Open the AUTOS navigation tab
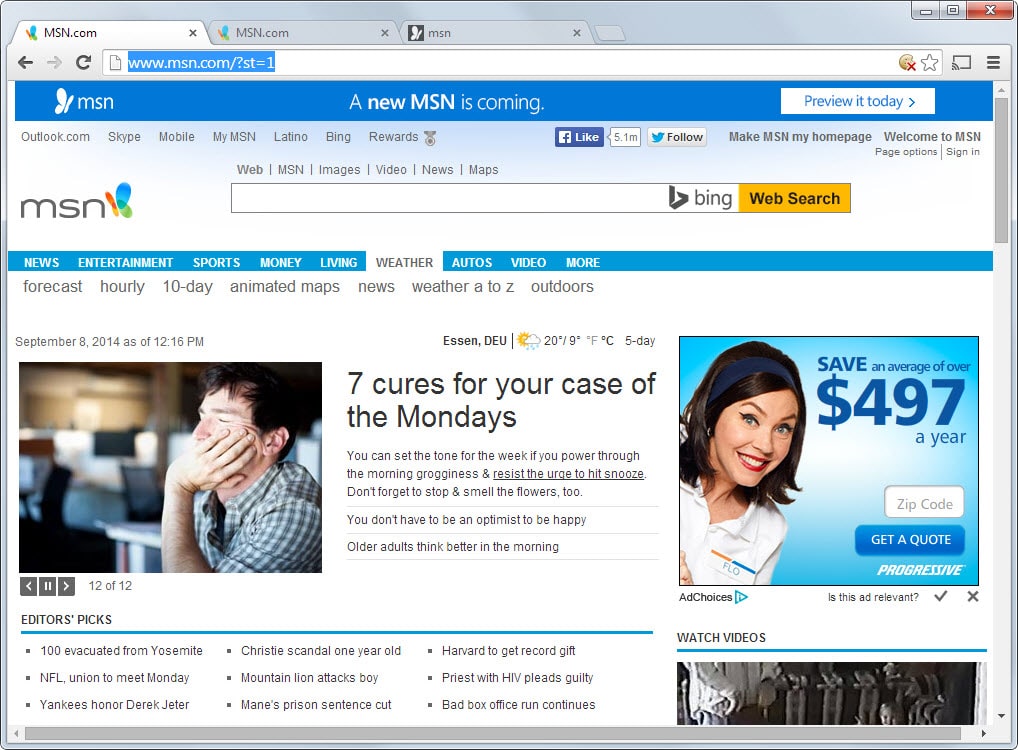The width and height of the screenshot is (1018, 750). (471, 262)
